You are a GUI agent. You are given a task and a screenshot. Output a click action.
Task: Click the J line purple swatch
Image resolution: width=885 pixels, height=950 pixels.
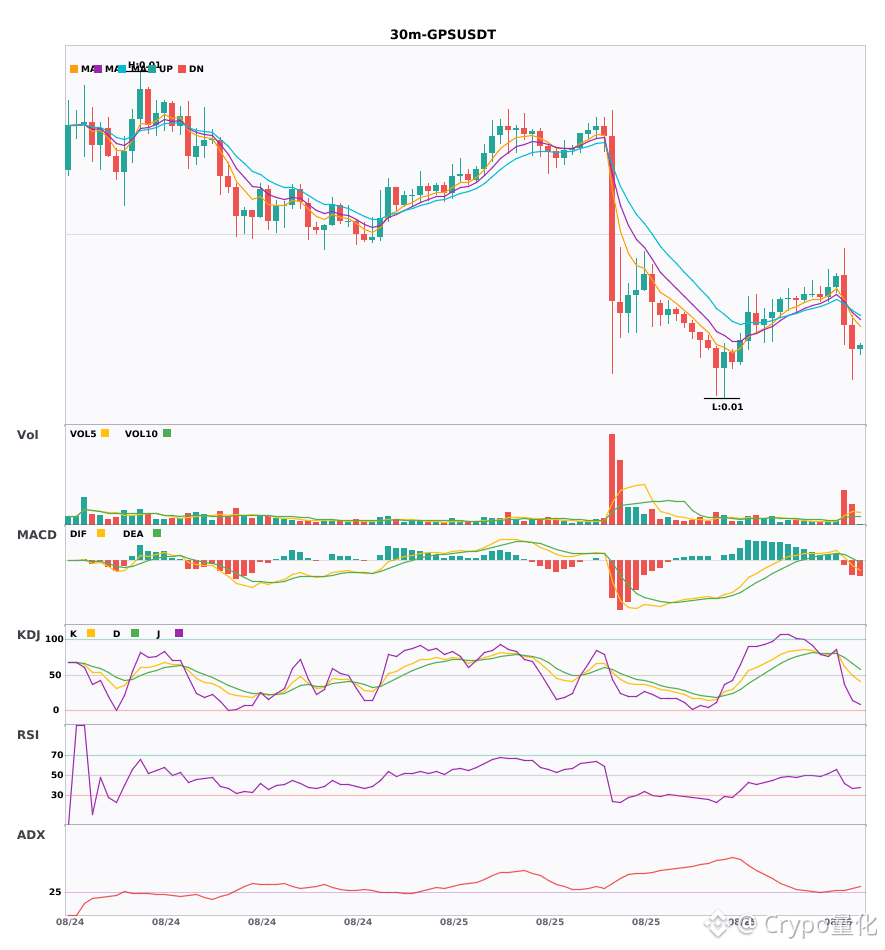pos(179,633)
